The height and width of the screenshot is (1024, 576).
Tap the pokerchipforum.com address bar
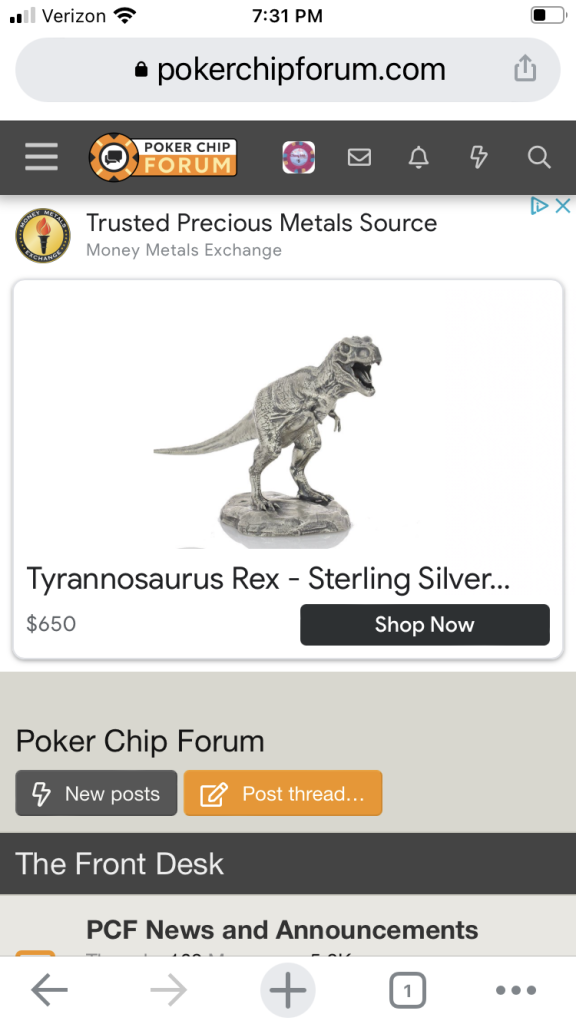[x=288, y=69]
